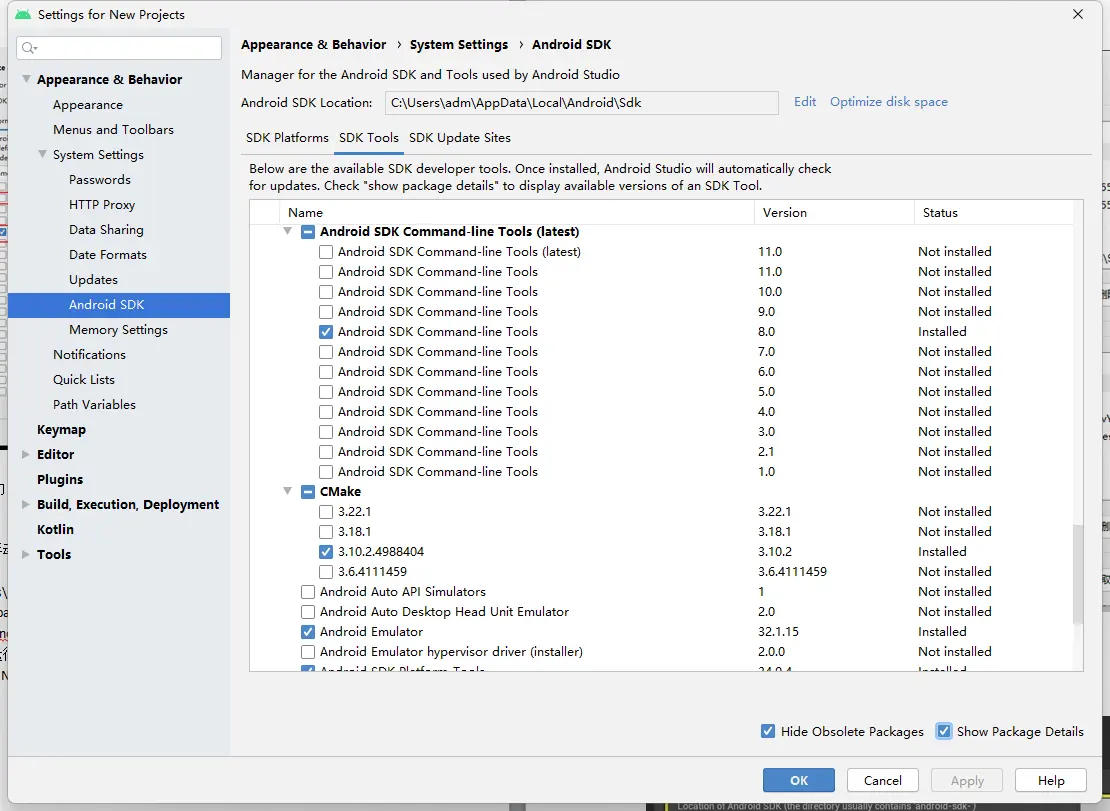Image resolution: width=1110 pixels, height=811 pixels.
Task: Click Optimize disk space link
Action: coord(888,102)
